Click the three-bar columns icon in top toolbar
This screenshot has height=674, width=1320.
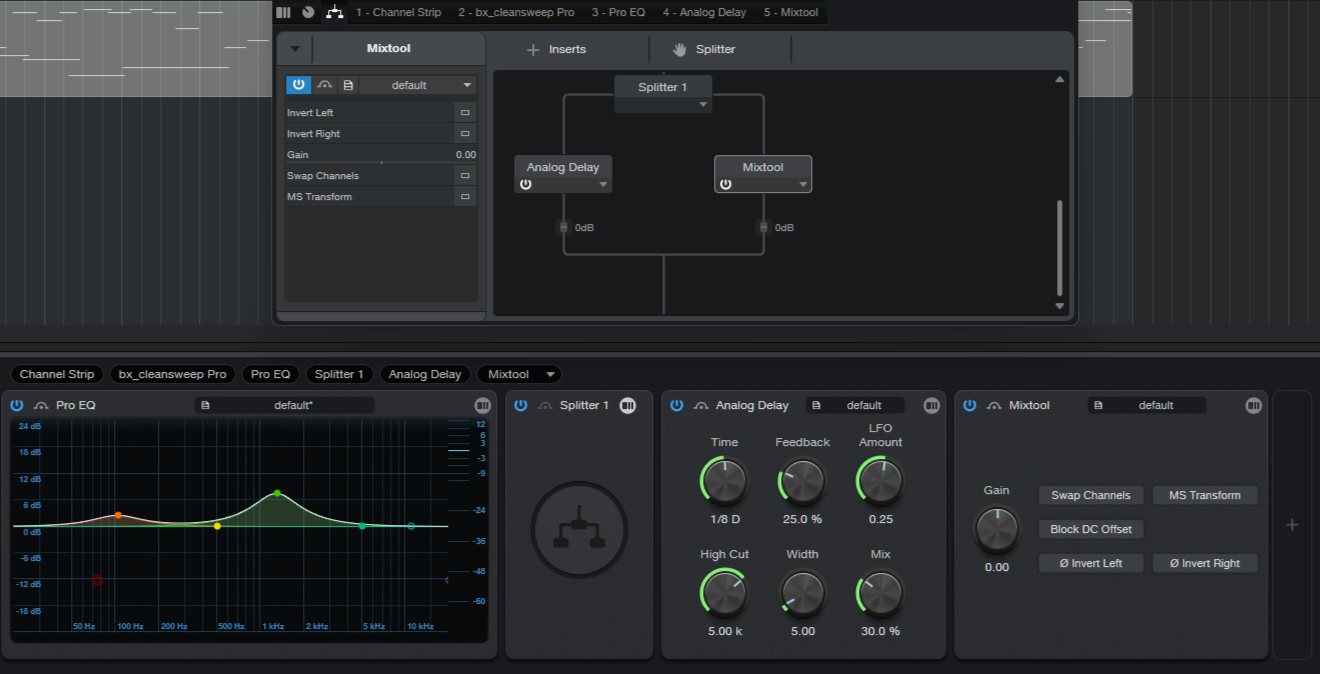283,12
